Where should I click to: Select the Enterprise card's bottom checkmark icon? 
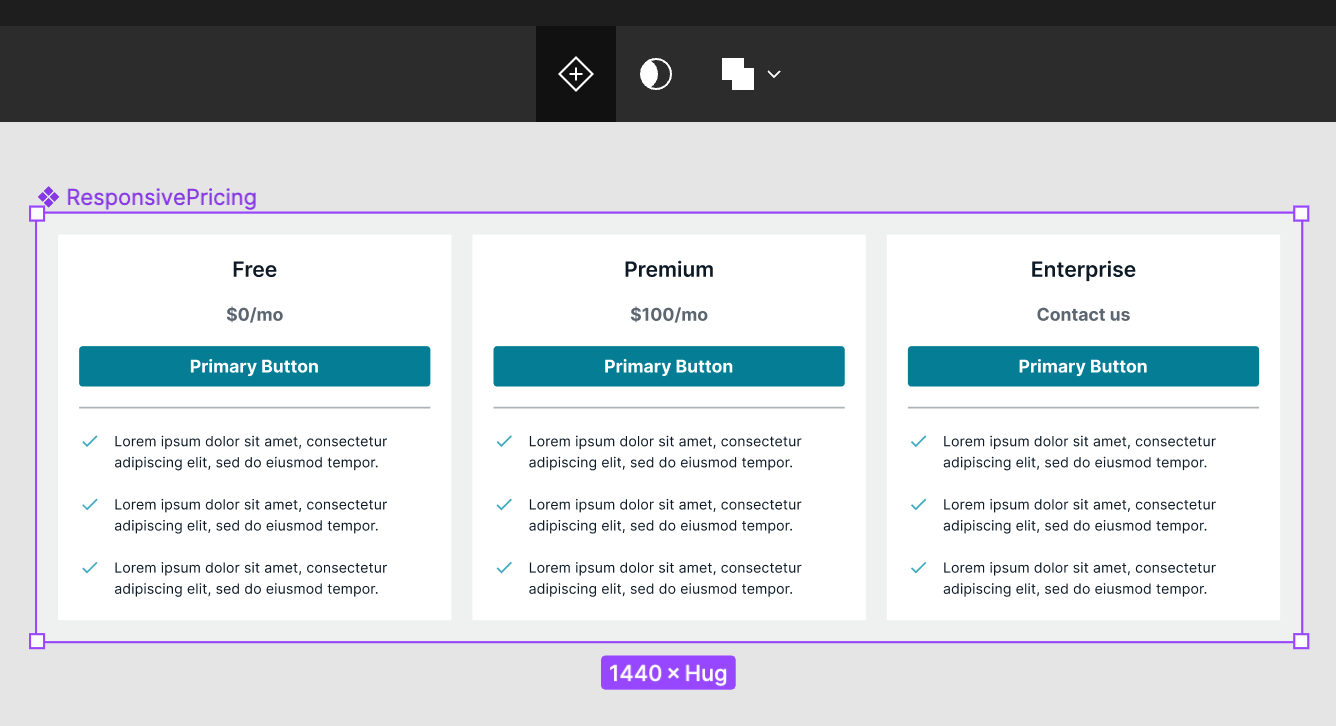[918, 568]
